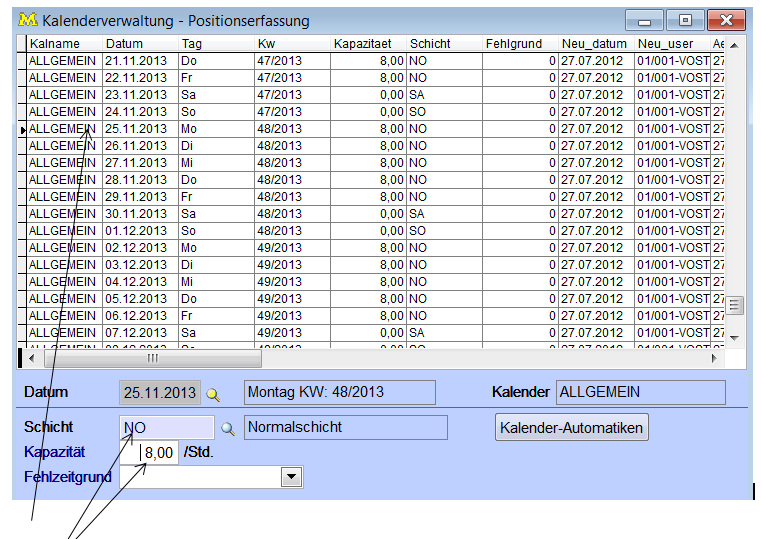Click the Schicht column header in table

coord(443,44)
